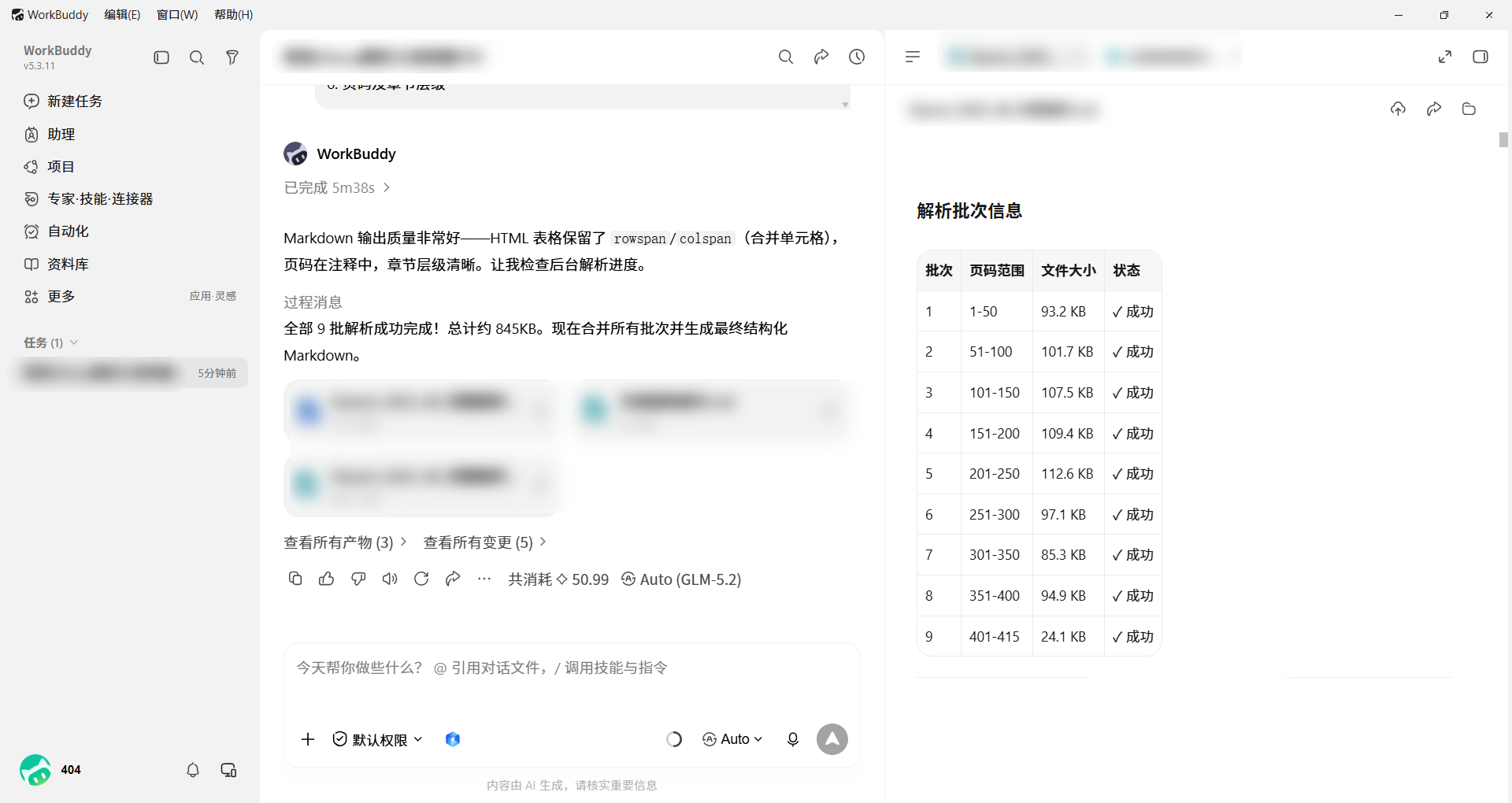Viewport: 1512px width, 803px height.
Task: Toggle right panel layout icon
Action: [1480, 57]
